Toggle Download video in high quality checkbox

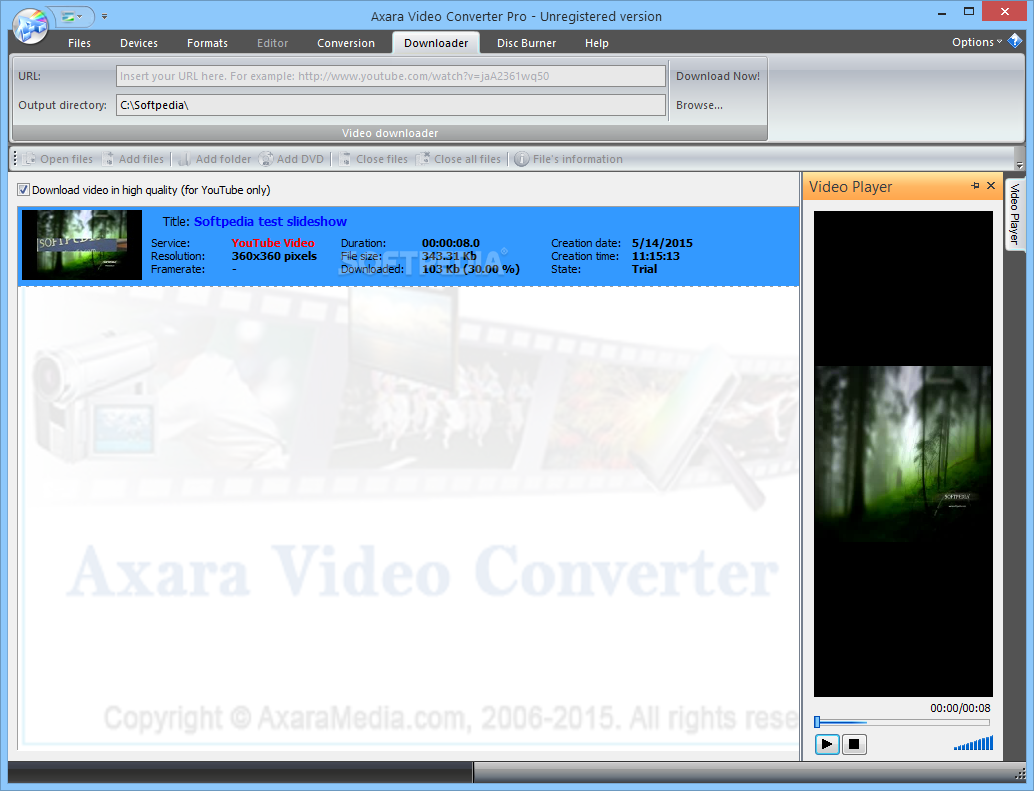[x=24, y=190]
